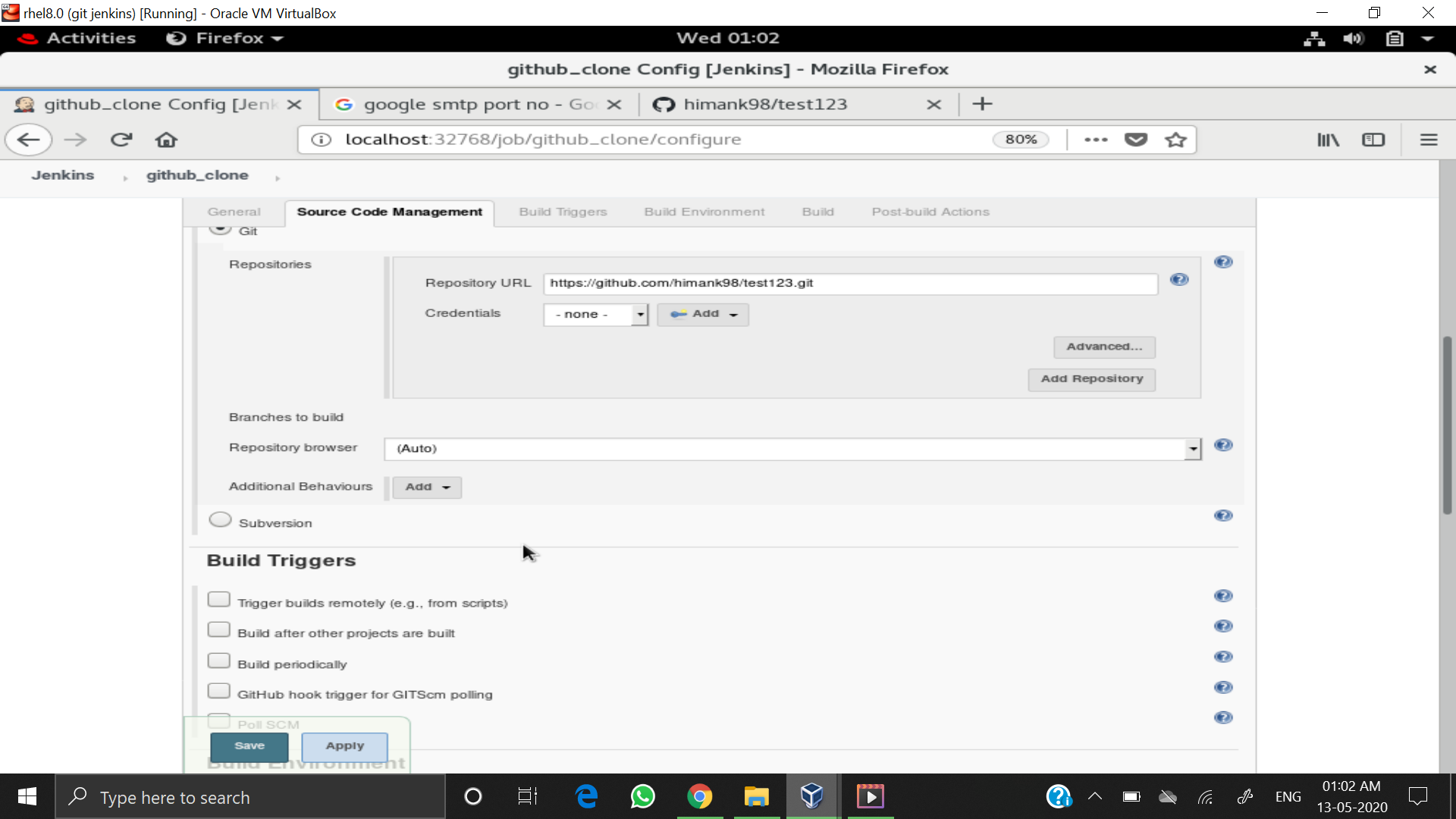Image resolution: width=1456 pixels, height=819 pixels.
Task: Expand the Repository browser Auto dropdown
Action: pyautogui.click(x=1193, y=448)
